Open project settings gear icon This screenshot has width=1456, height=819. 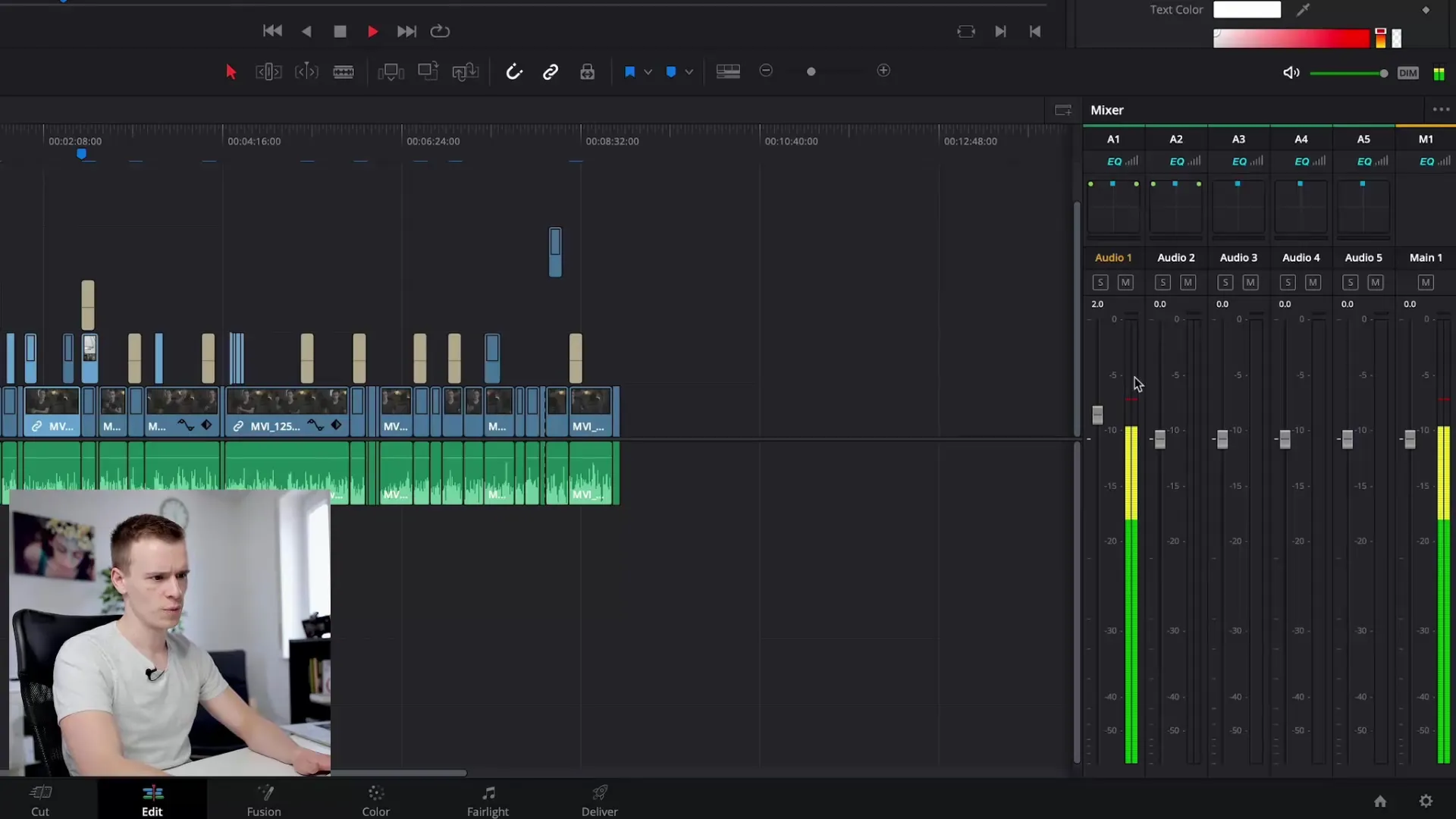point(1426,801)
